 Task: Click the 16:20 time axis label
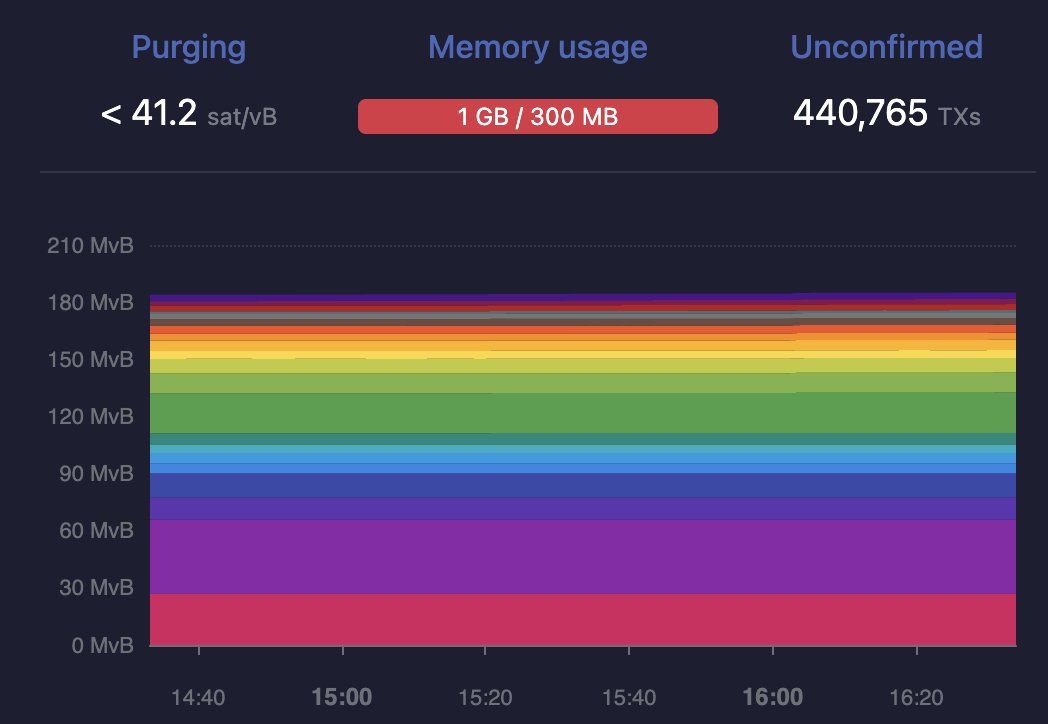click(916, 697)
